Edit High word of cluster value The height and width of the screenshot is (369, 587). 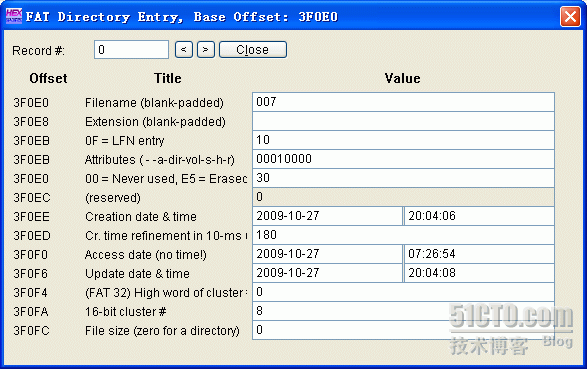click(x=403, y=292)
